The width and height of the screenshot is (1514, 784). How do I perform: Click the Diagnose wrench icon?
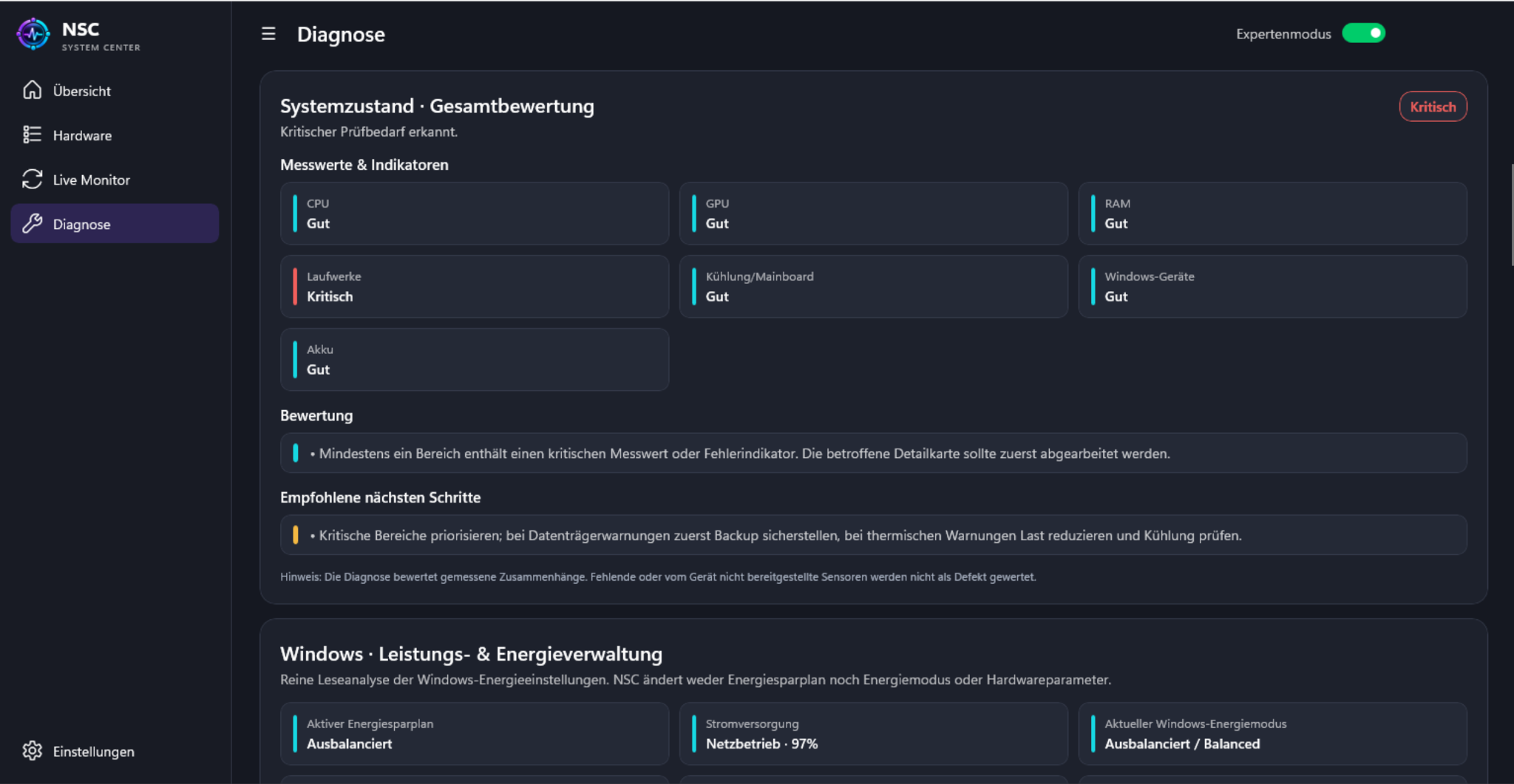[x=32, y=223]
